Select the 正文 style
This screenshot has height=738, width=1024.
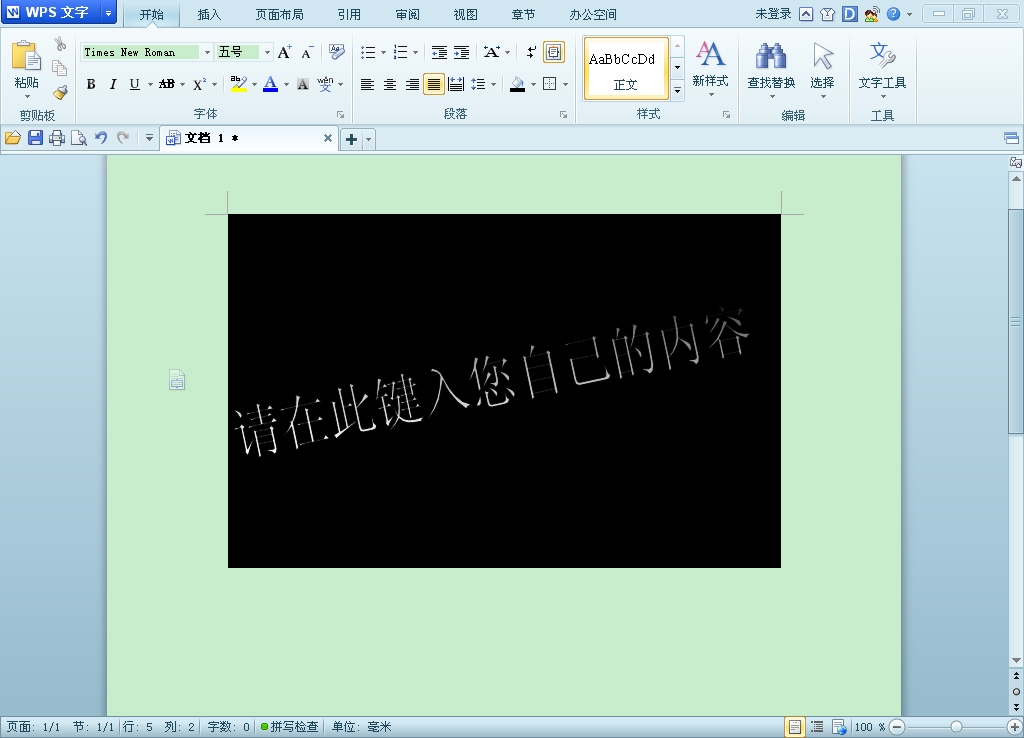(x=626, y=69)
